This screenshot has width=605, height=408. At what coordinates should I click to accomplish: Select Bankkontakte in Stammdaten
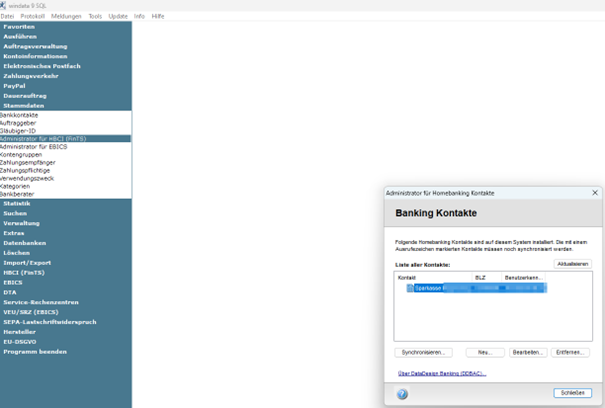click(66, 115)
